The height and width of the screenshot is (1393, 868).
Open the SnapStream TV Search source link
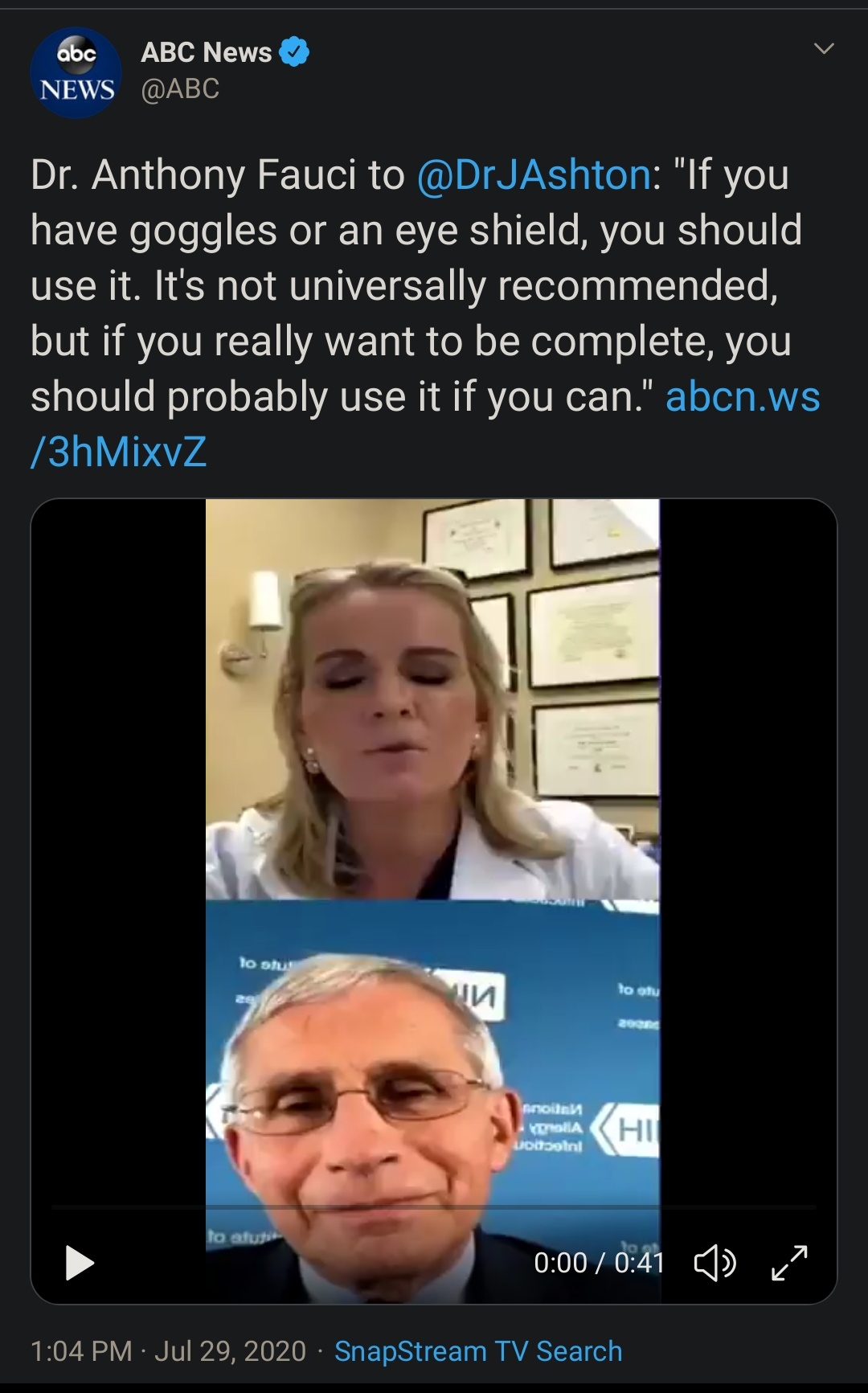coord(478,1351)
